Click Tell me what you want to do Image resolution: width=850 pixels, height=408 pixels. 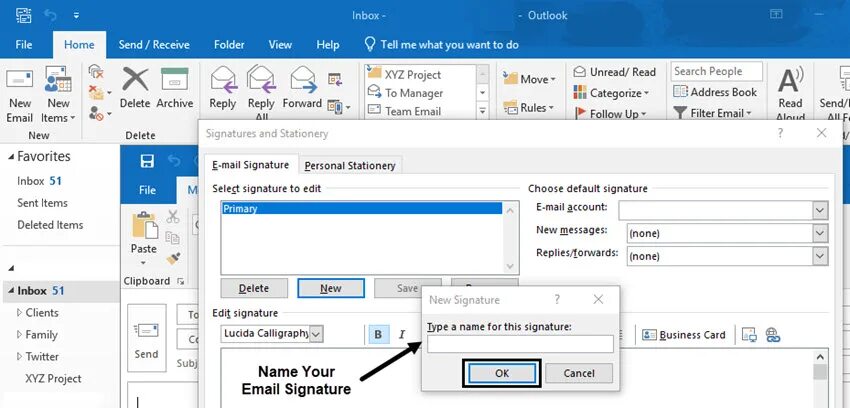[x=441, y=44]
